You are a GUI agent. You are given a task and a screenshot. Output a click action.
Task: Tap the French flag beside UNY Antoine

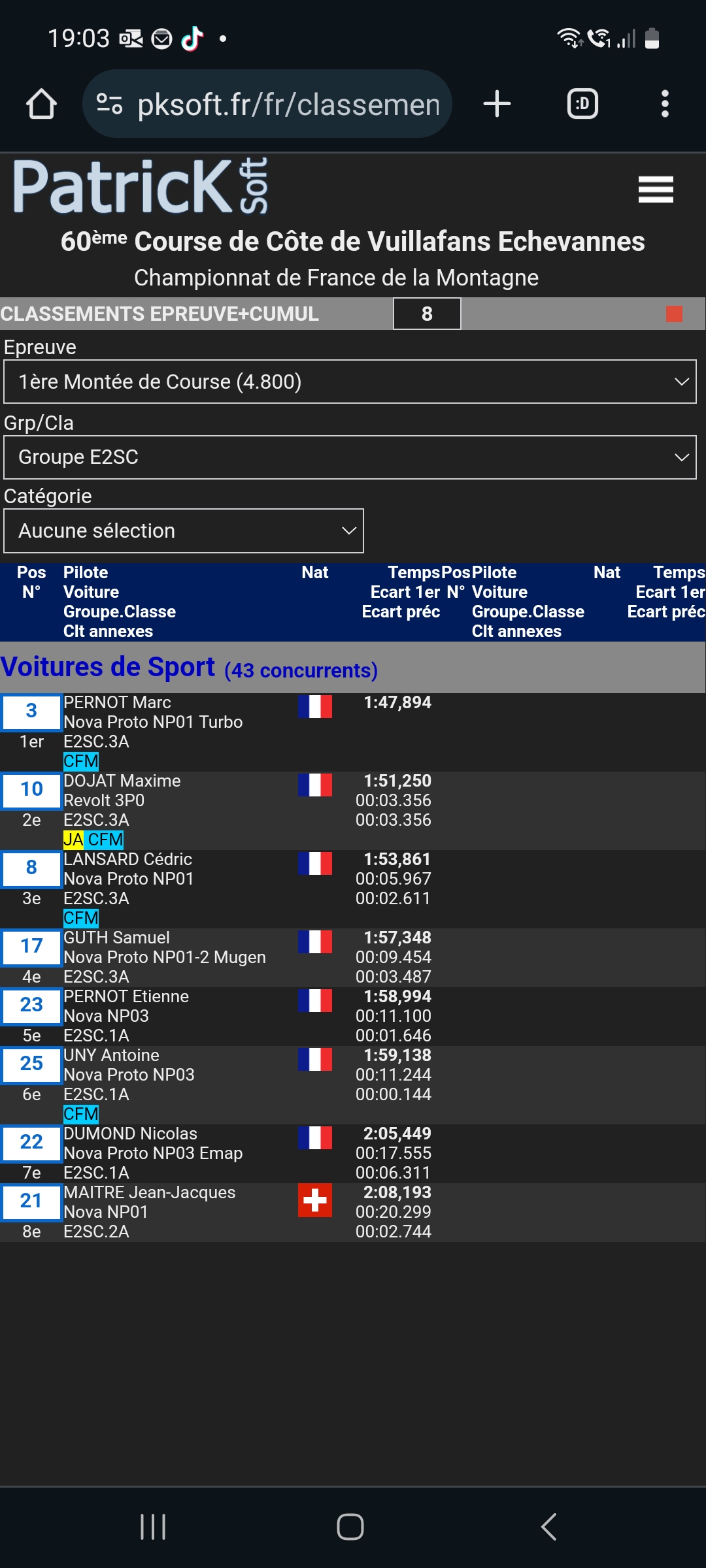(x=315, y=1059)
